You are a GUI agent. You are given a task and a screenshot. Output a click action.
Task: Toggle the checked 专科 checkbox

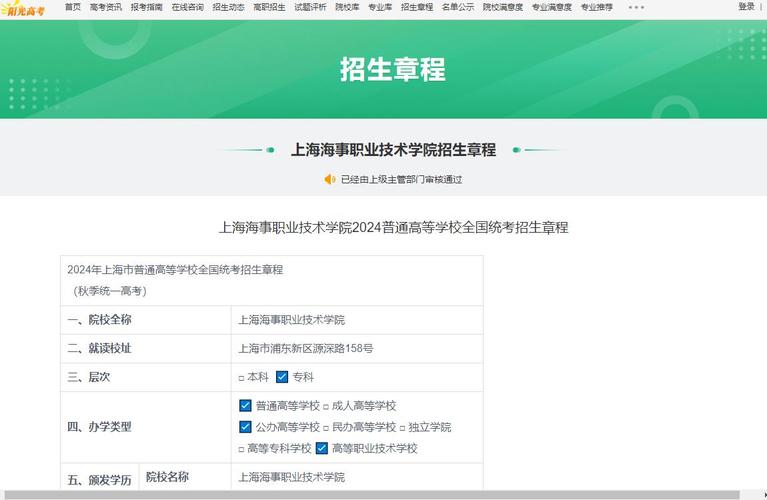click(282, 377)
